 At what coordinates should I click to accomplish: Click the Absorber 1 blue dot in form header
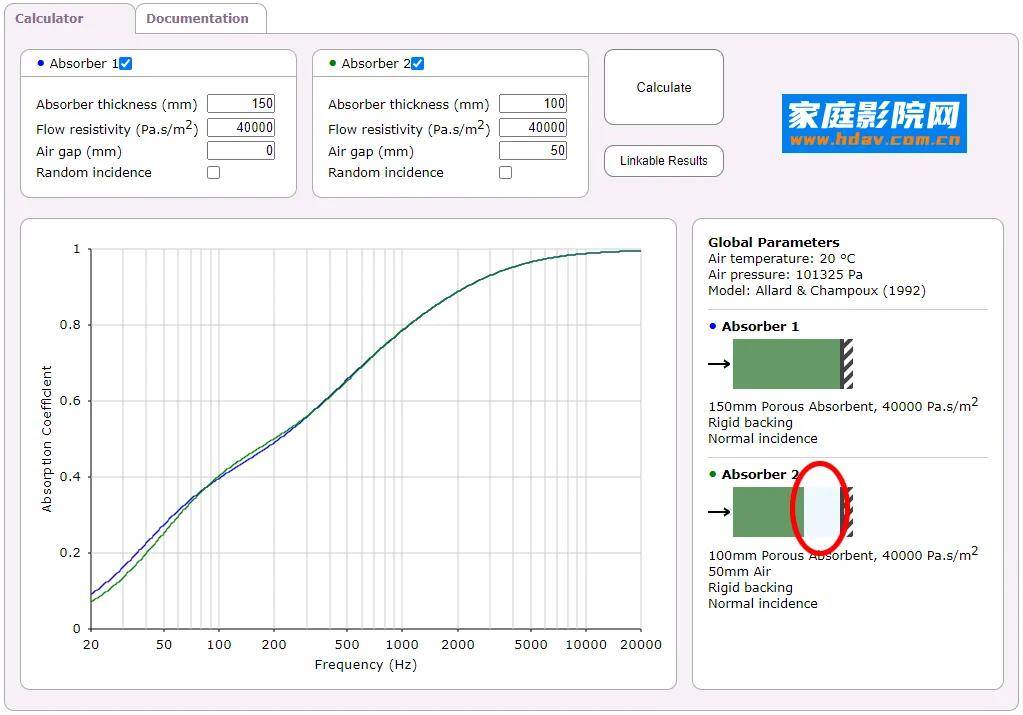click(x=40, y=63)
